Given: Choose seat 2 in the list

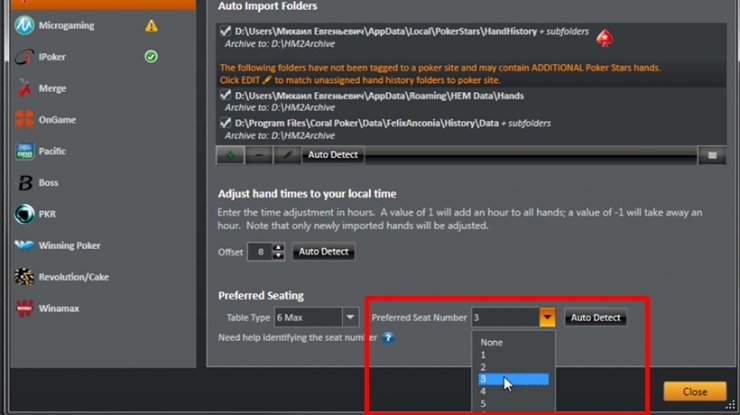Looking at the screenshot, I should pos(513,367).
